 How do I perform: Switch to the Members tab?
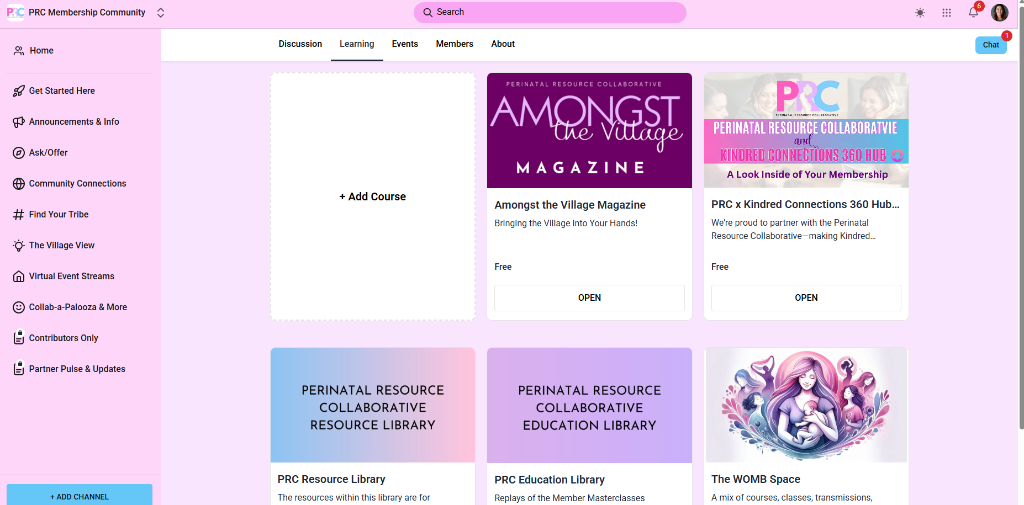click(x=455, y=44)
